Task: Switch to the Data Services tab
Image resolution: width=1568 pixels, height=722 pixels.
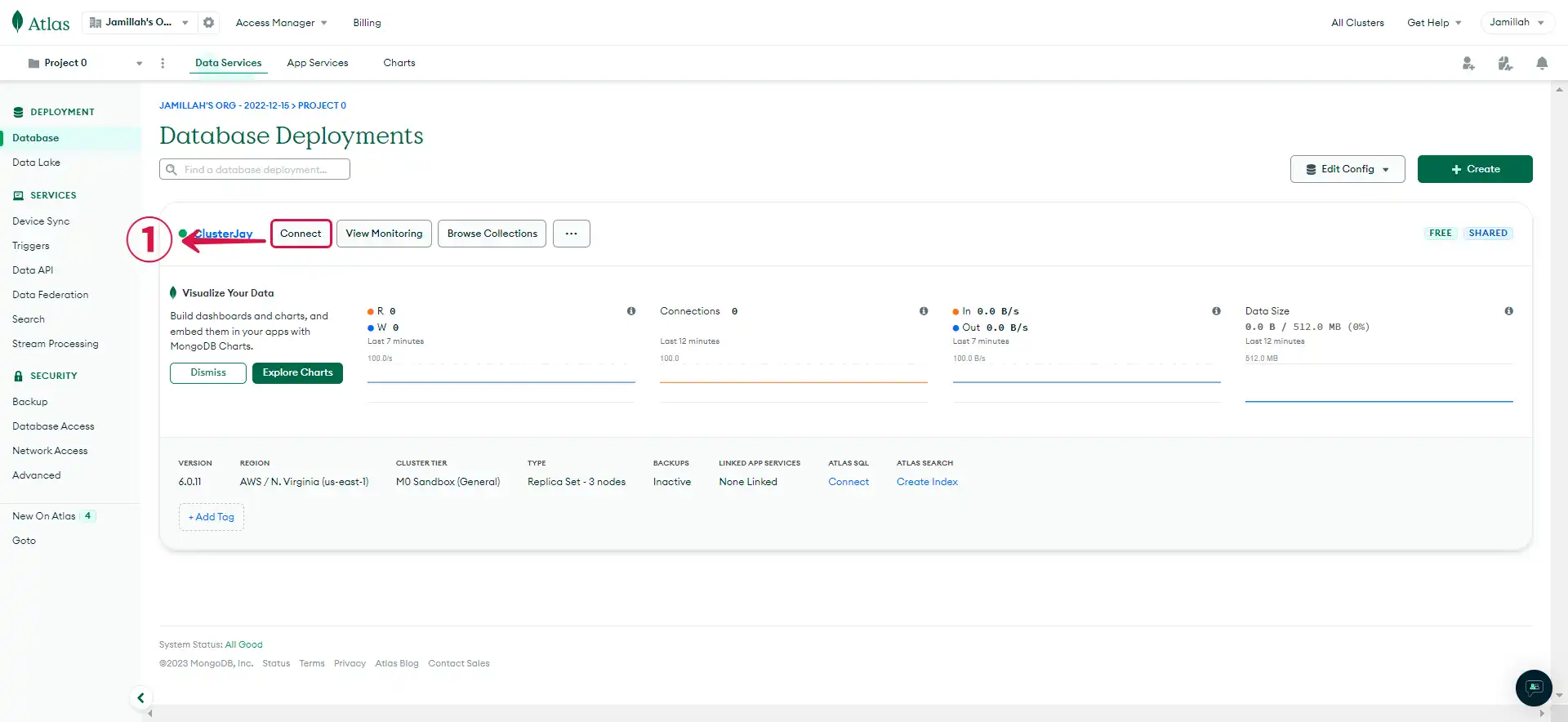Action: (229, 63)
